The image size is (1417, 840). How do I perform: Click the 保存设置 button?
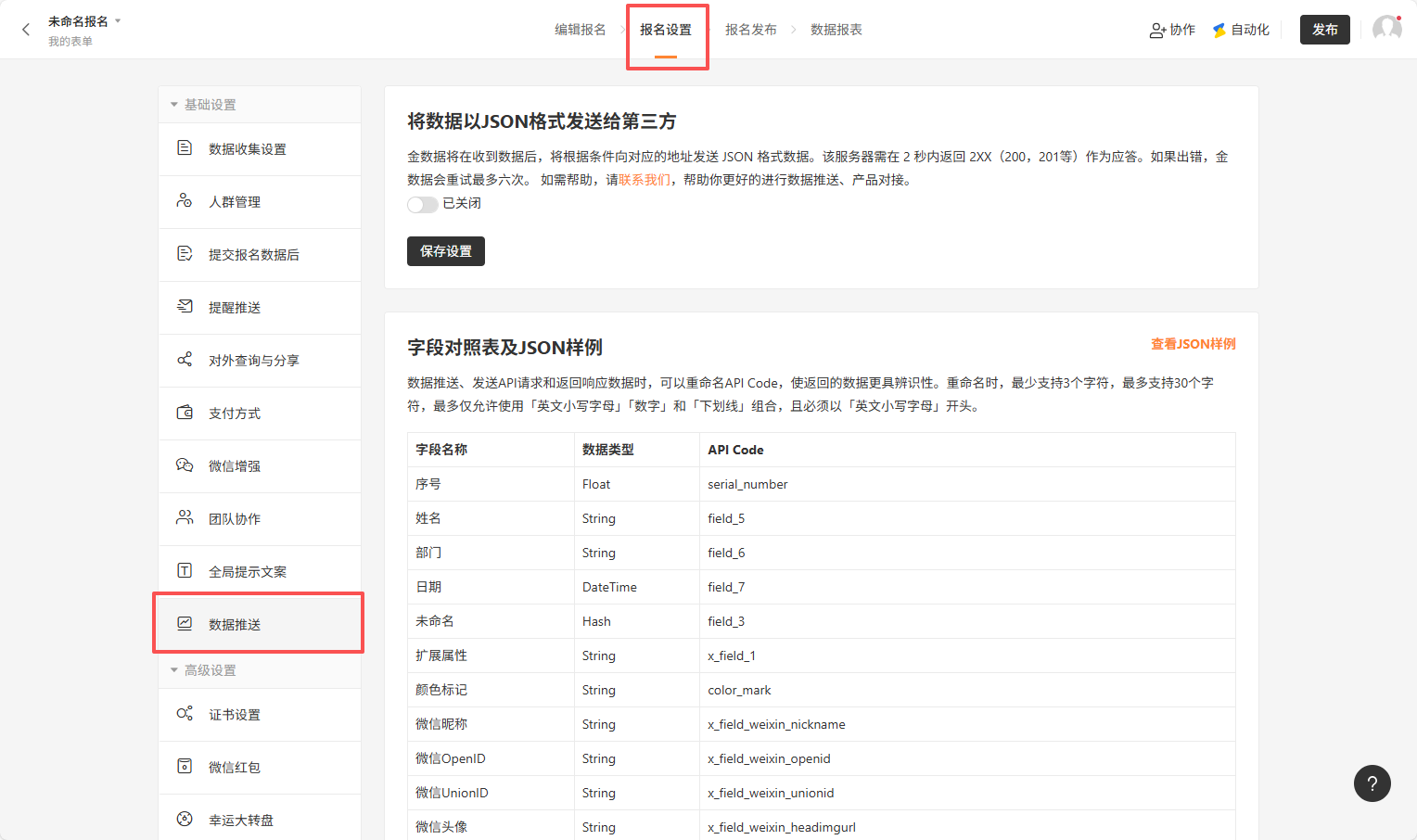(x=445, y=251)
